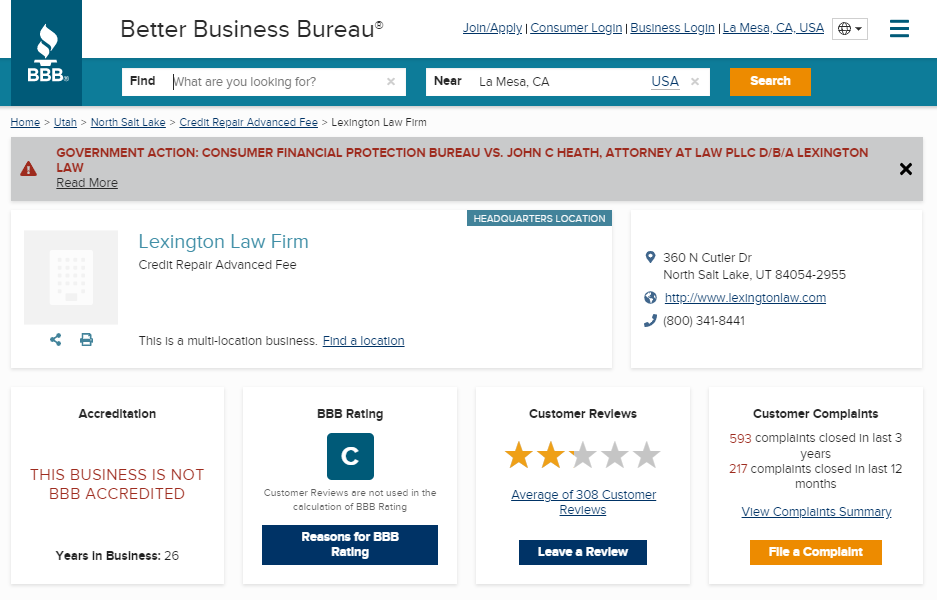Print the business profile page
Image resolution: width=937 pixels, height=600 pixels.
point(87,340)
